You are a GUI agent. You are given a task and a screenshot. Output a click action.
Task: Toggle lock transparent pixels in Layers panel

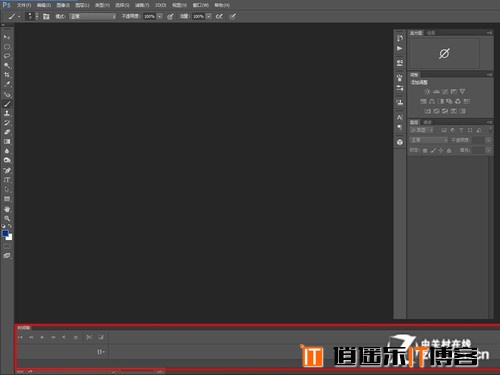pyautogui.click(x=425, y=151)
